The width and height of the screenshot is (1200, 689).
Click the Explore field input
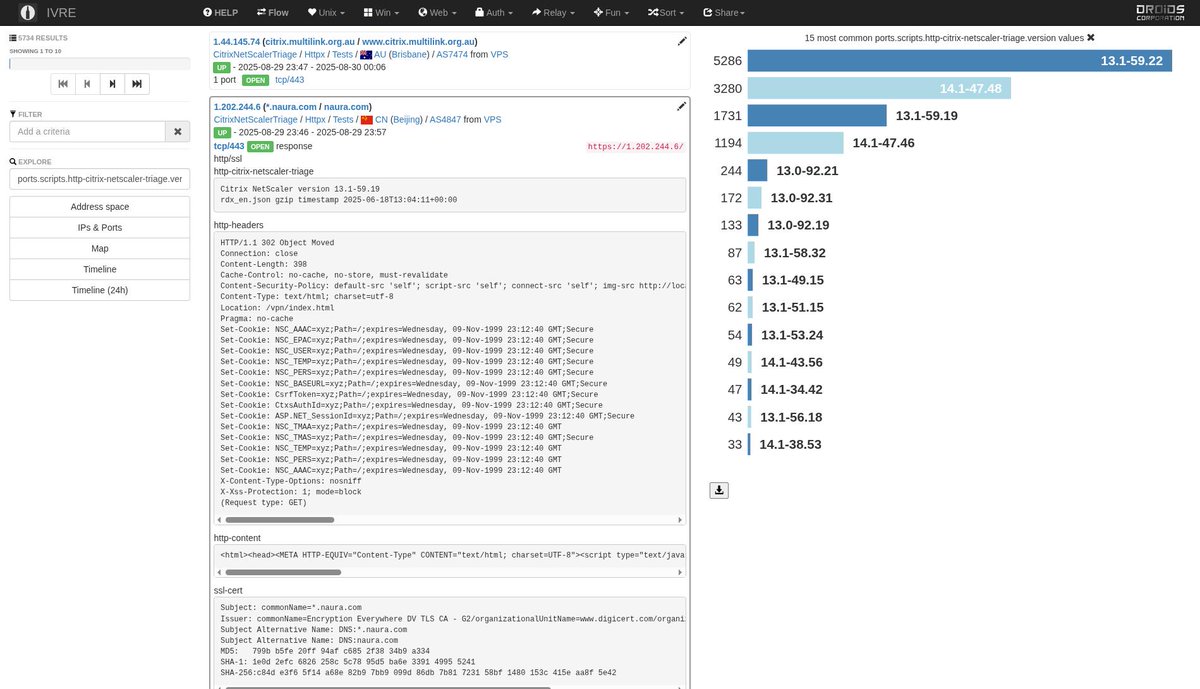[99, 179]
